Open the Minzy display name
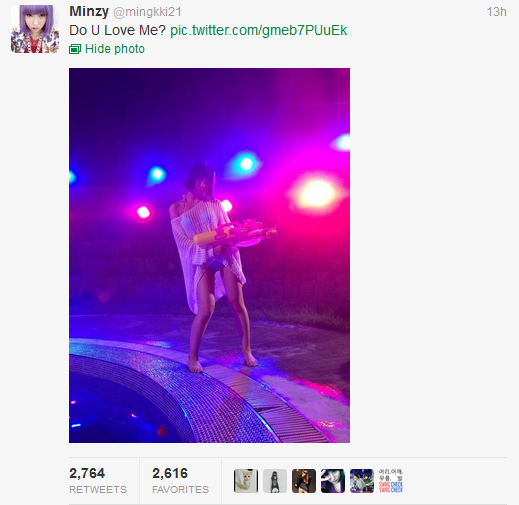The width and height of the screenshot is (519, 505). (x=89, y=12)
